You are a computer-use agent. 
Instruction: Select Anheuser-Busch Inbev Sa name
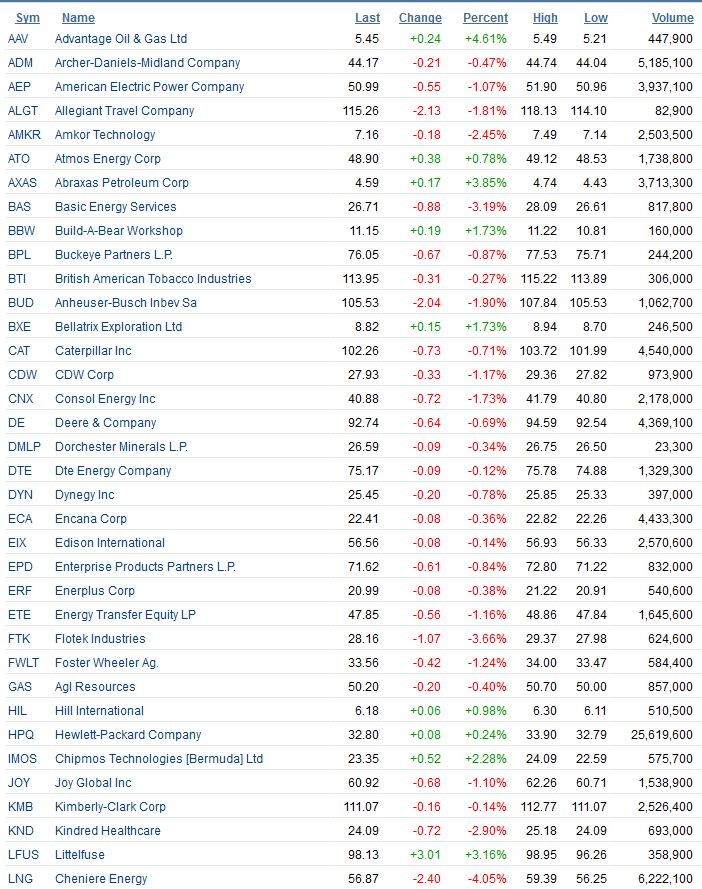pos(125,303)
